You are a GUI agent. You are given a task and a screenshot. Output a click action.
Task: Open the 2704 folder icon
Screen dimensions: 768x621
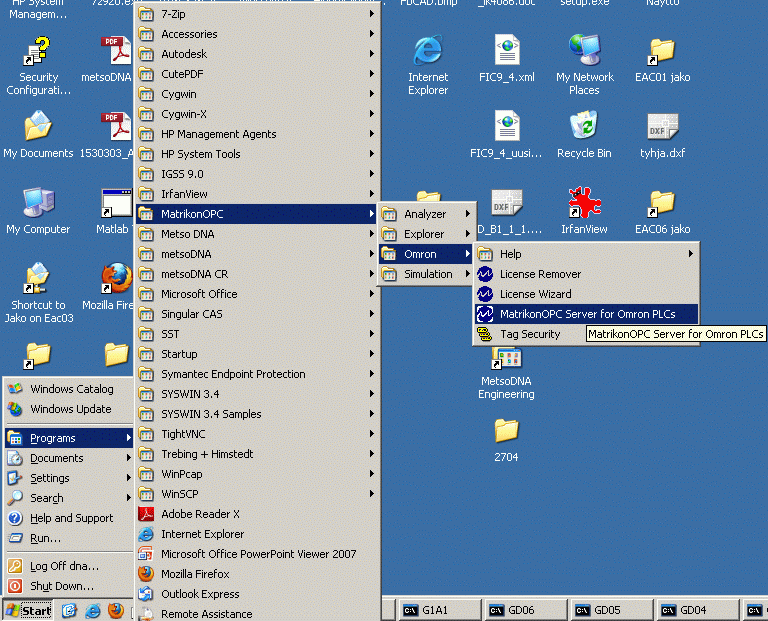506,431
